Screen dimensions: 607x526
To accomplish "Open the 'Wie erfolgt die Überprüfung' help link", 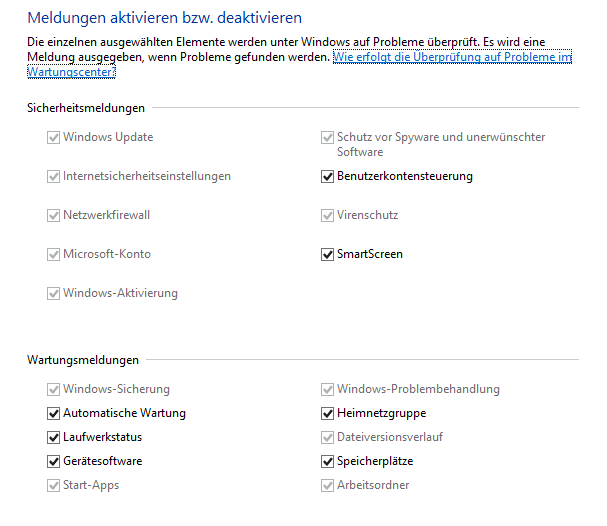I will pyautogui.click(x=452, y=57).
